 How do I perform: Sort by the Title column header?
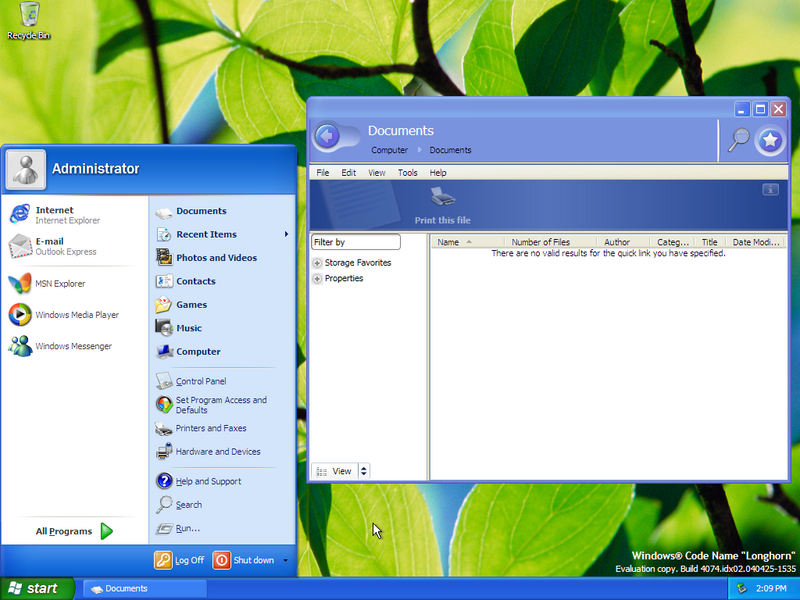click(710, 242)
